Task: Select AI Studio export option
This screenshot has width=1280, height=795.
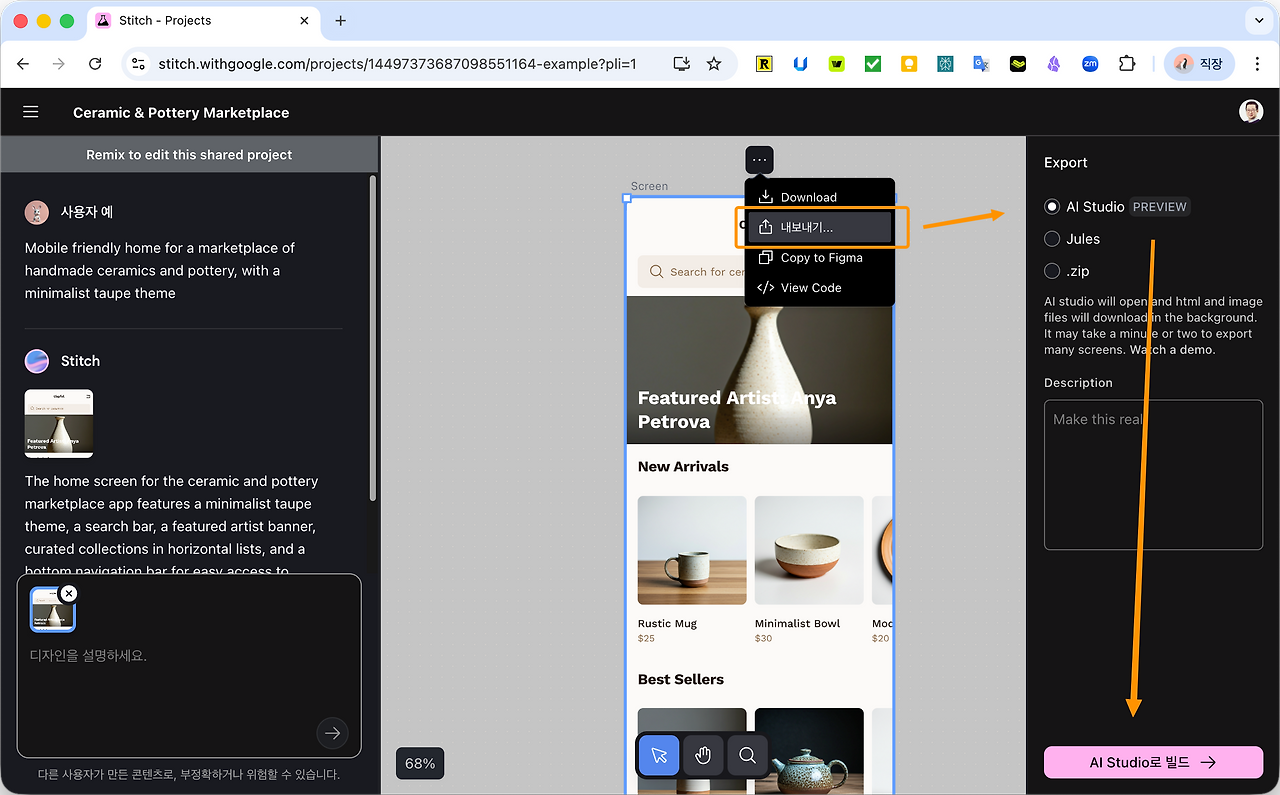Action: point(1052,207)
